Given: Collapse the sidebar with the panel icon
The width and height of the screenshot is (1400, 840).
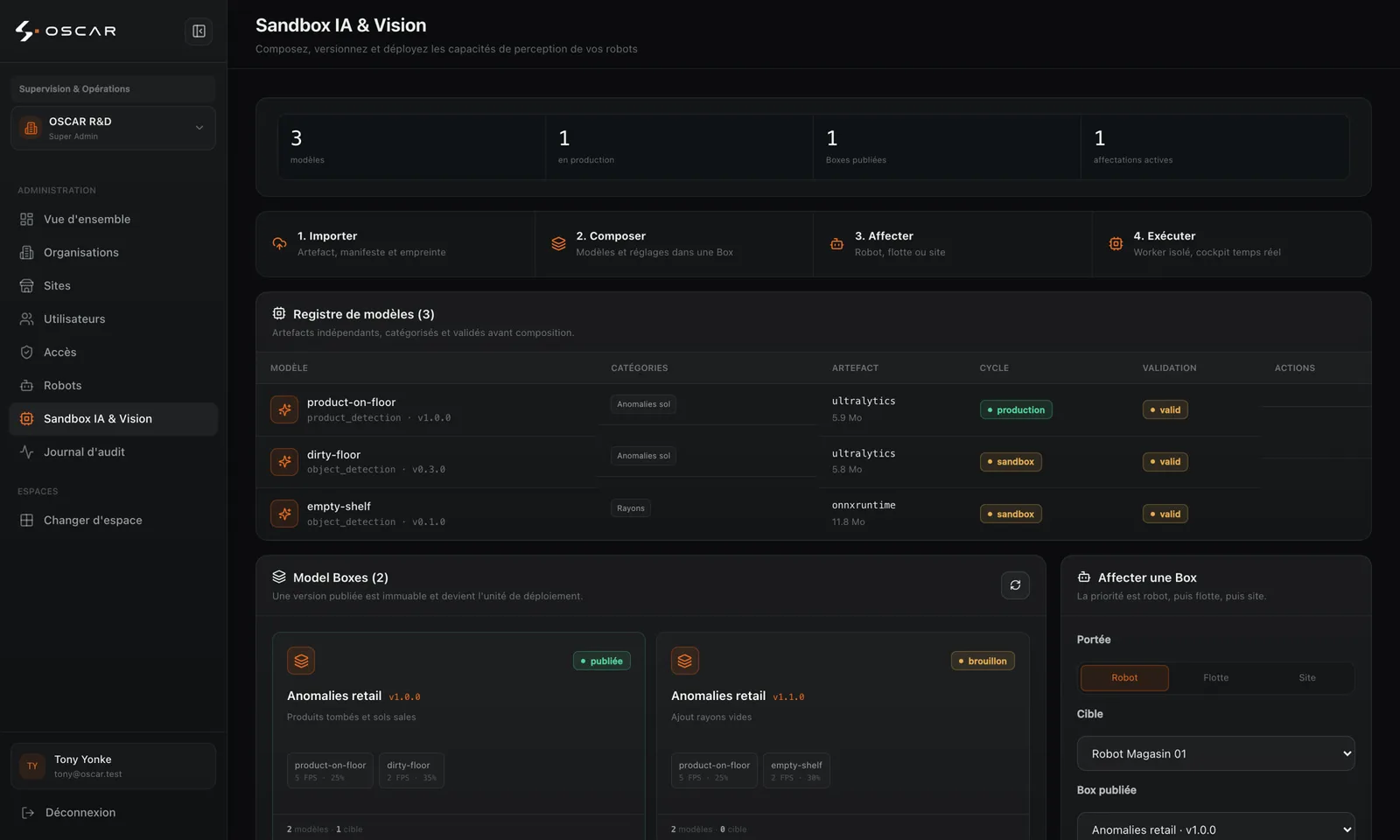Looking at the screenshot, I should (x=199, y=31).
